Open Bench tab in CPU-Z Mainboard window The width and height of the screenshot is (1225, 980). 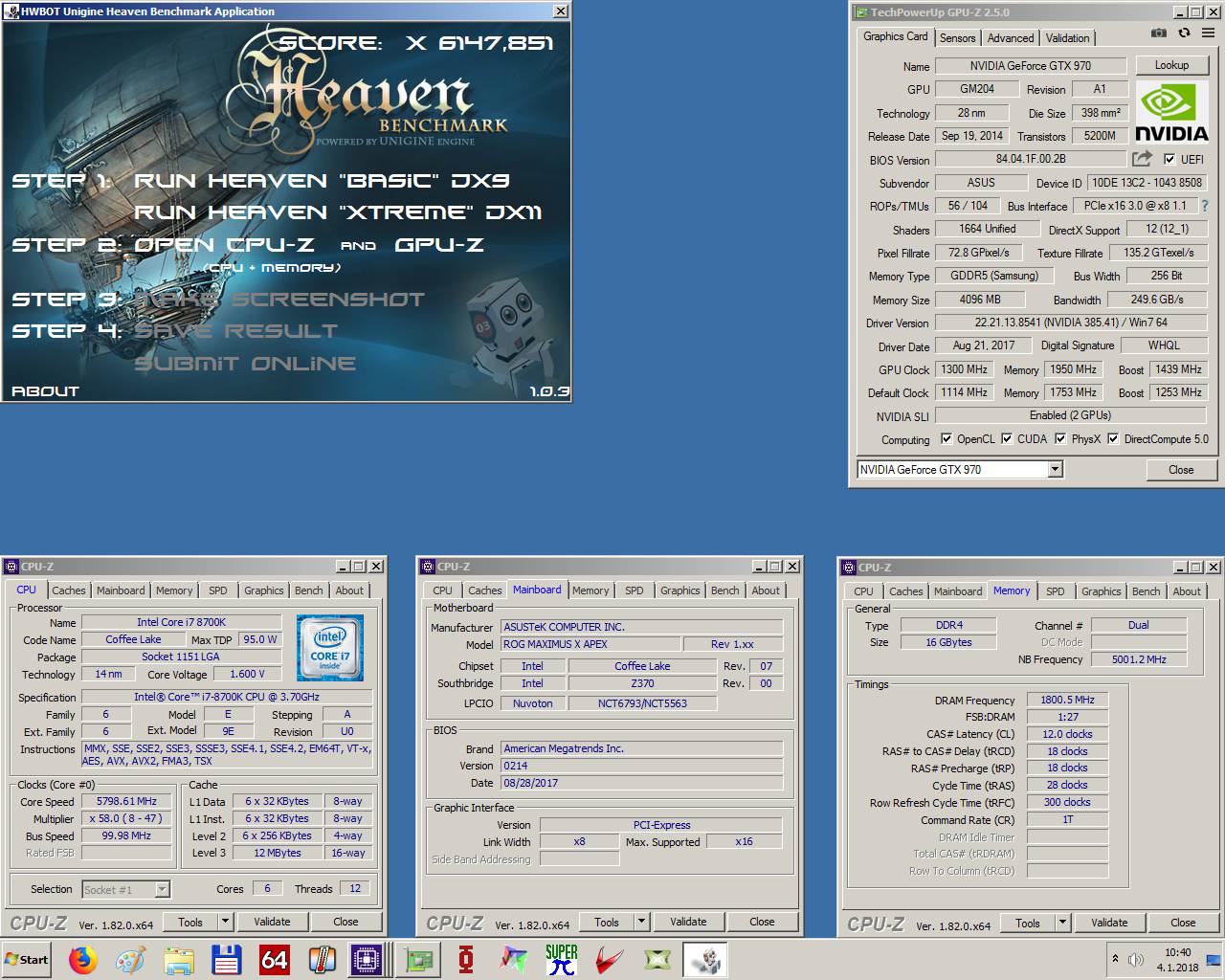pyautogui.click(x=724, y=590)
